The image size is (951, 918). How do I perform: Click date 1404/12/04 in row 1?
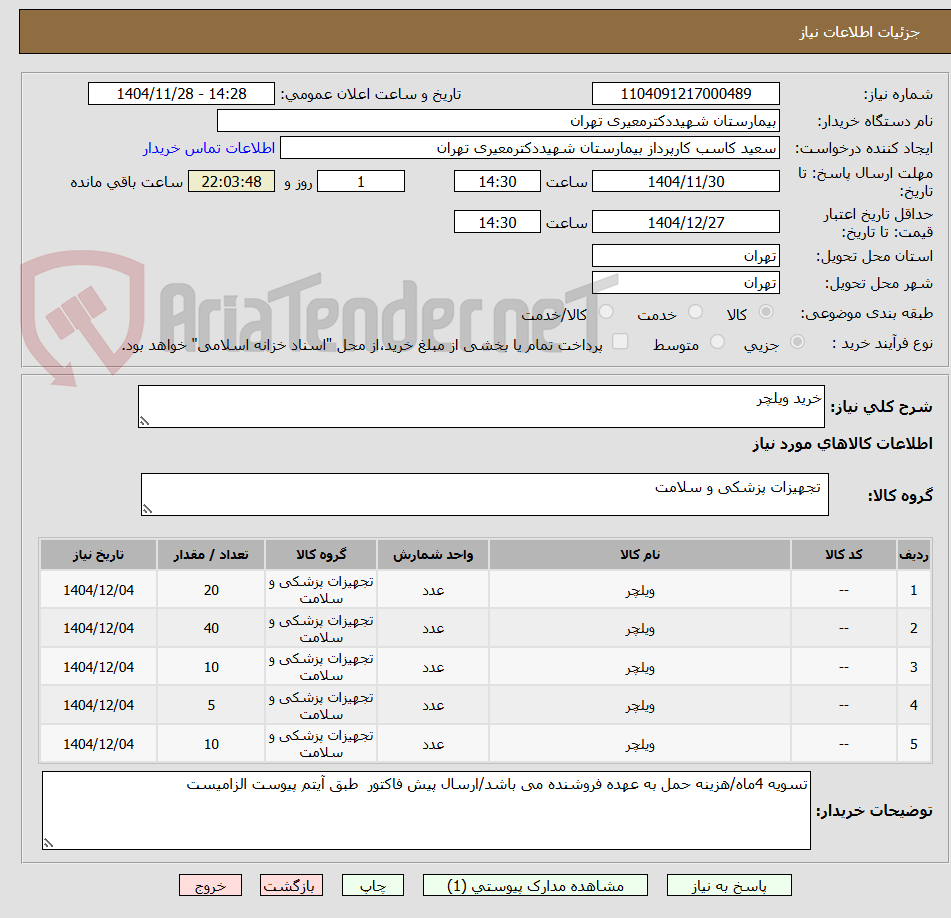[x=98, y=590]
